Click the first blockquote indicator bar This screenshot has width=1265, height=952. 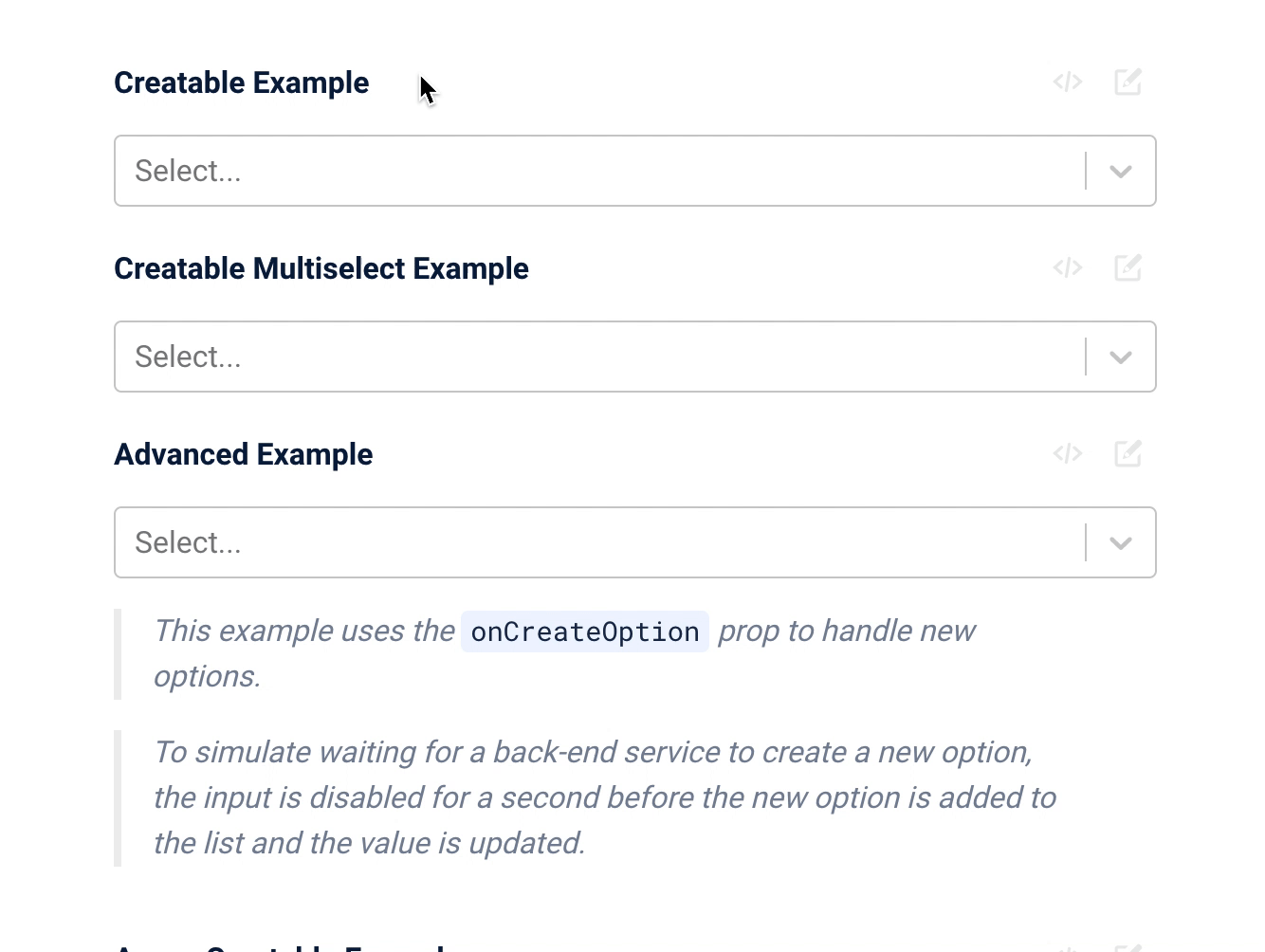[118, 652]
